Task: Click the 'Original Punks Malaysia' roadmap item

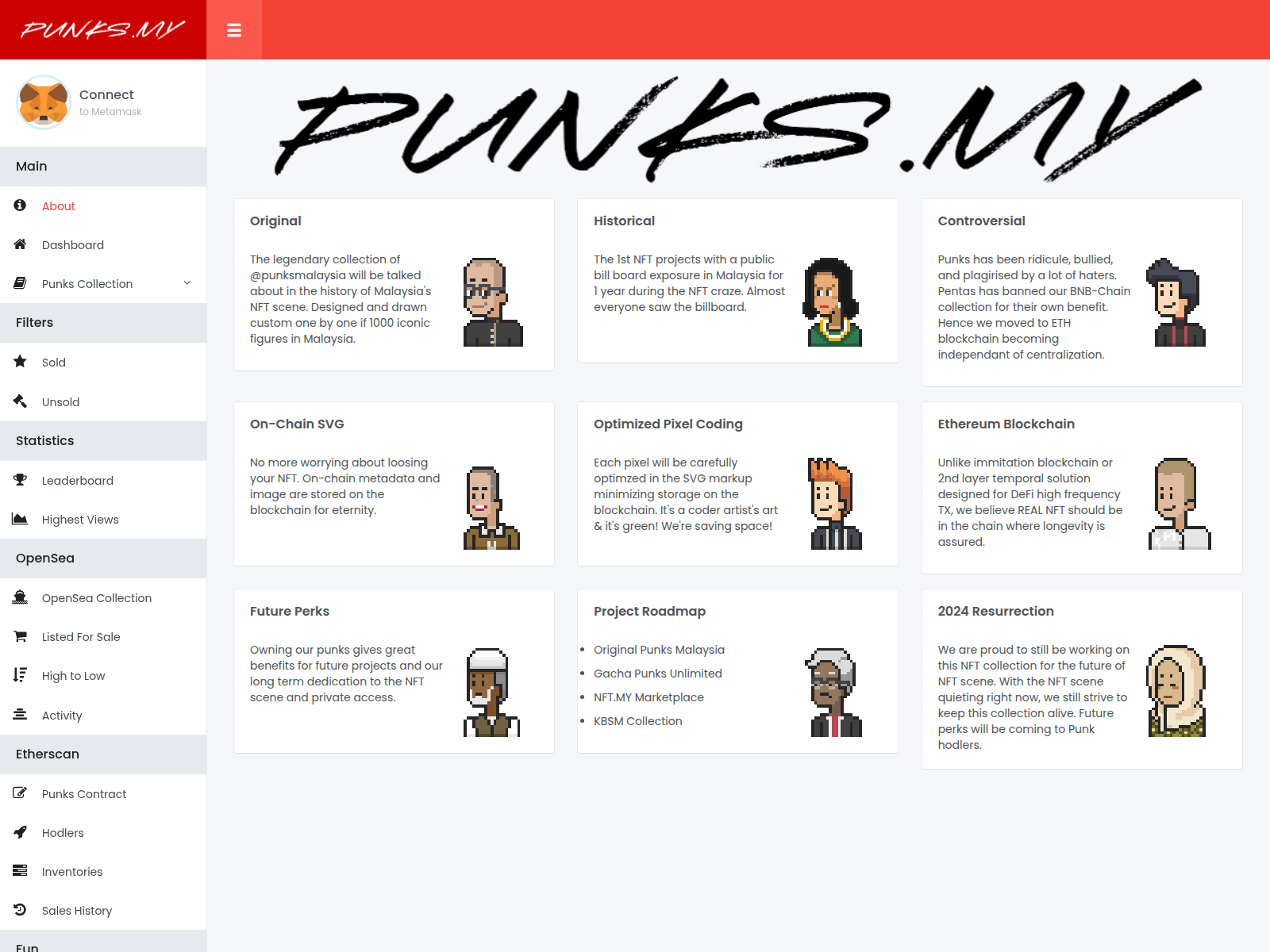Action: pyautogui.click(x=659, y=650)
